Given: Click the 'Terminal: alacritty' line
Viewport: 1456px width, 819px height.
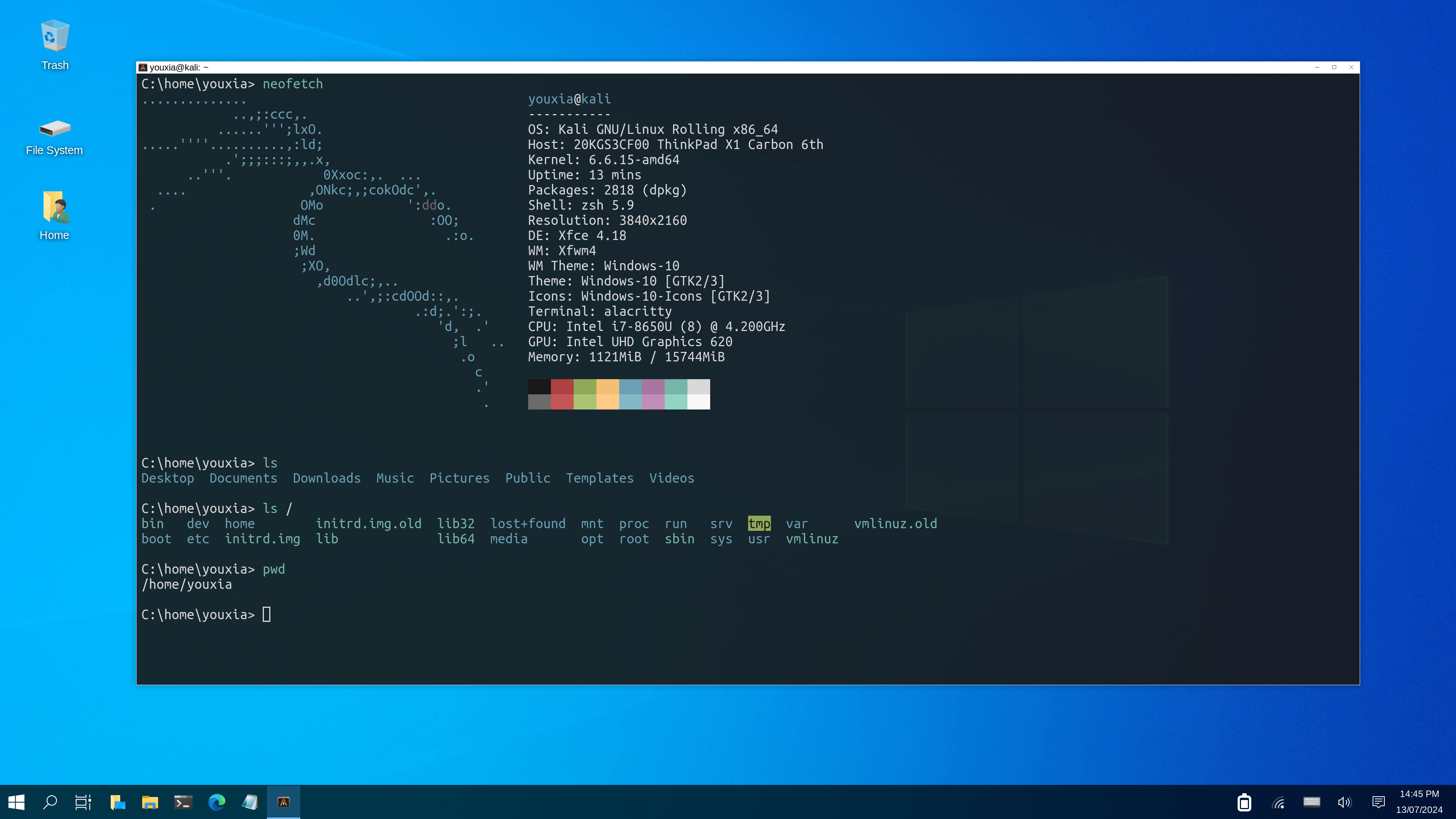Looking at the screenshot, I should pyautogui.click(x=600, y=311).
